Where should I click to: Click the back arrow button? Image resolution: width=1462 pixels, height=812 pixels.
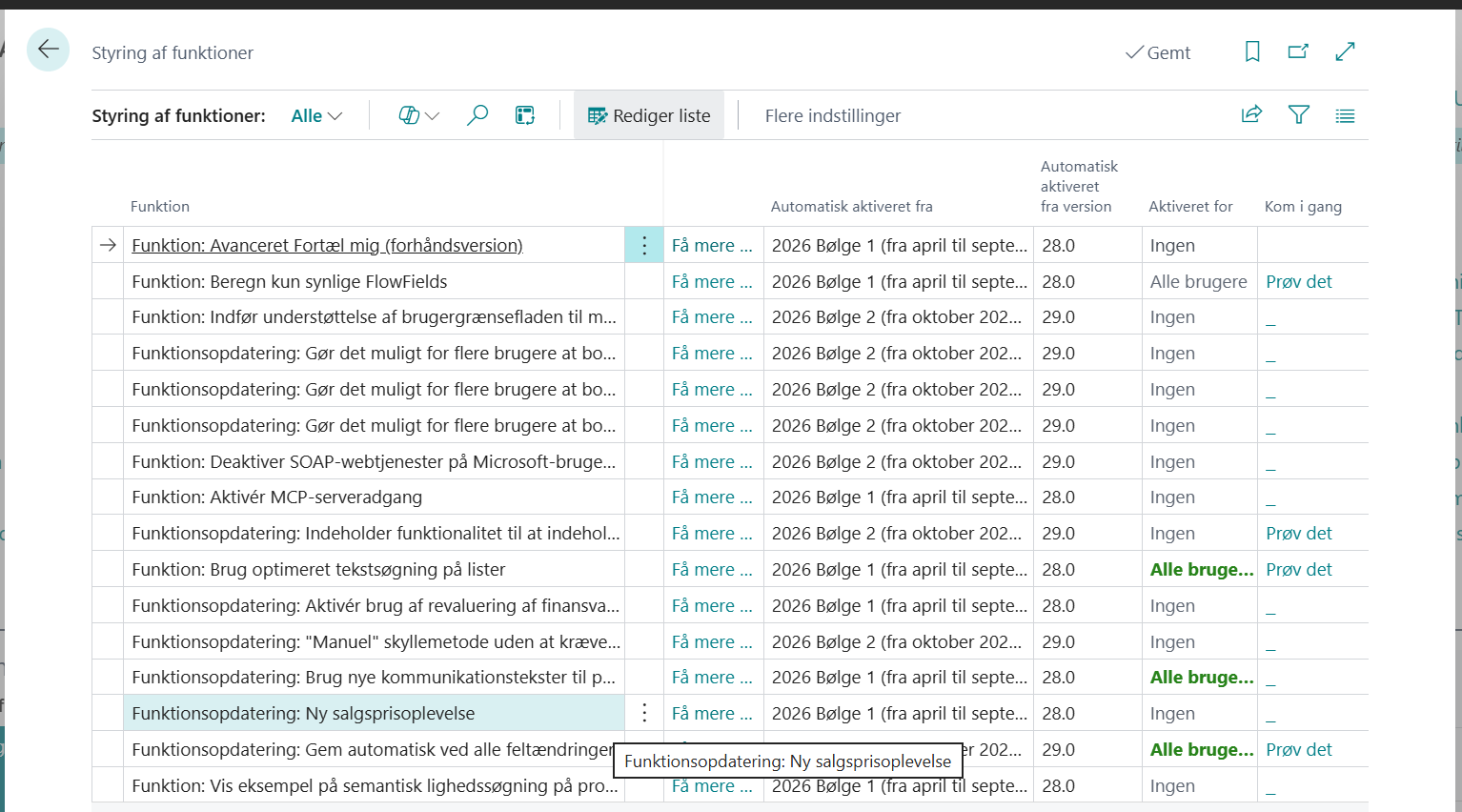pyautogui.click(x=48, y=50)
